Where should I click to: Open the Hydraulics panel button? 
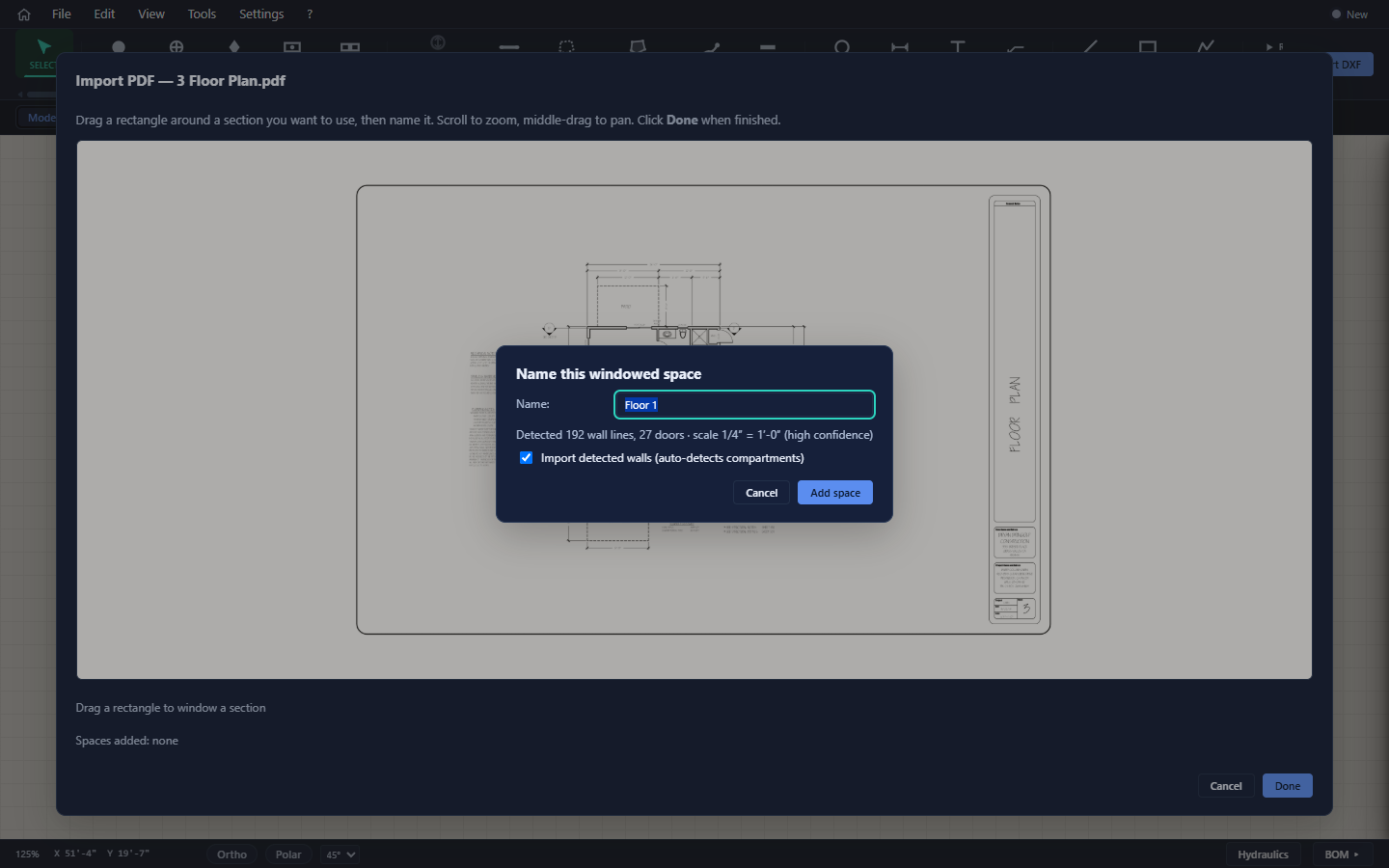tap(1263, 854)
